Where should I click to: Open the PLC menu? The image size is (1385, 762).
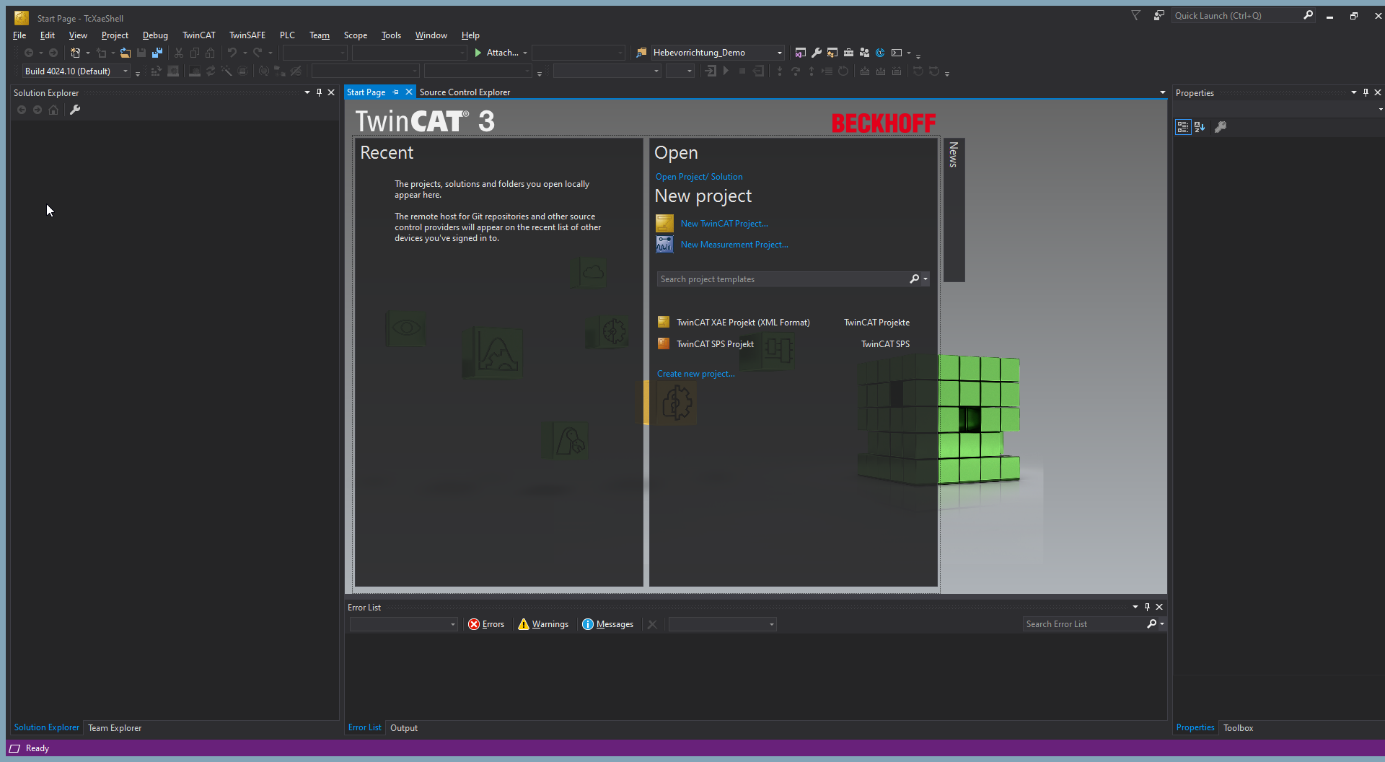(x=287, y=35)
